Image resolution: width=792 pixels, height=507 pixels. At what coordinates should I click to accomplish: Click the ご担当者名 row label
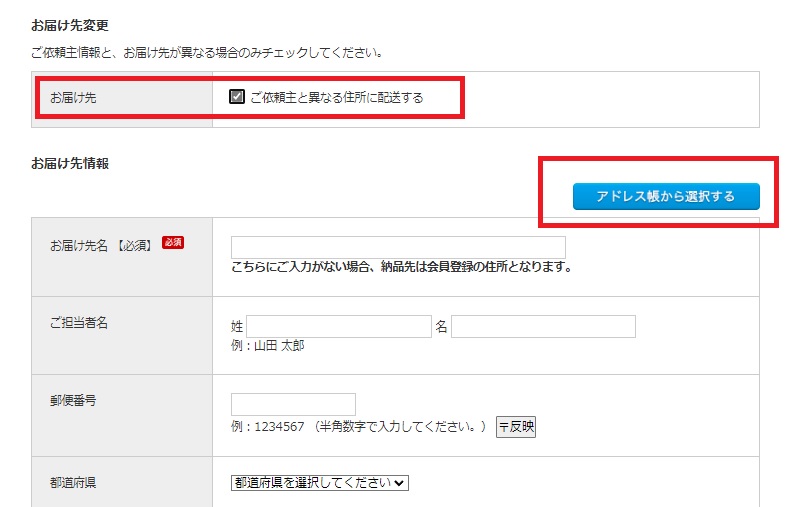[x=79, y=323]
